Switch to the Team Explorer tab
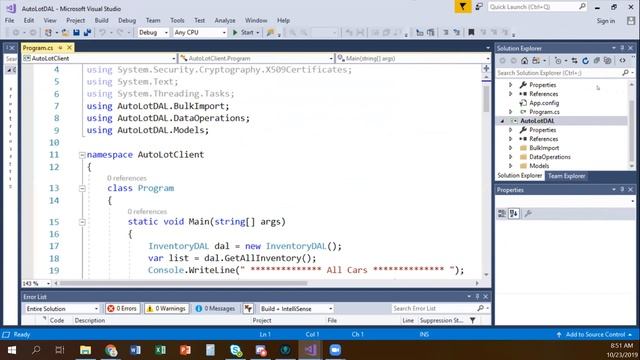This screenshot has height=360, width=640. click(567, 176)
